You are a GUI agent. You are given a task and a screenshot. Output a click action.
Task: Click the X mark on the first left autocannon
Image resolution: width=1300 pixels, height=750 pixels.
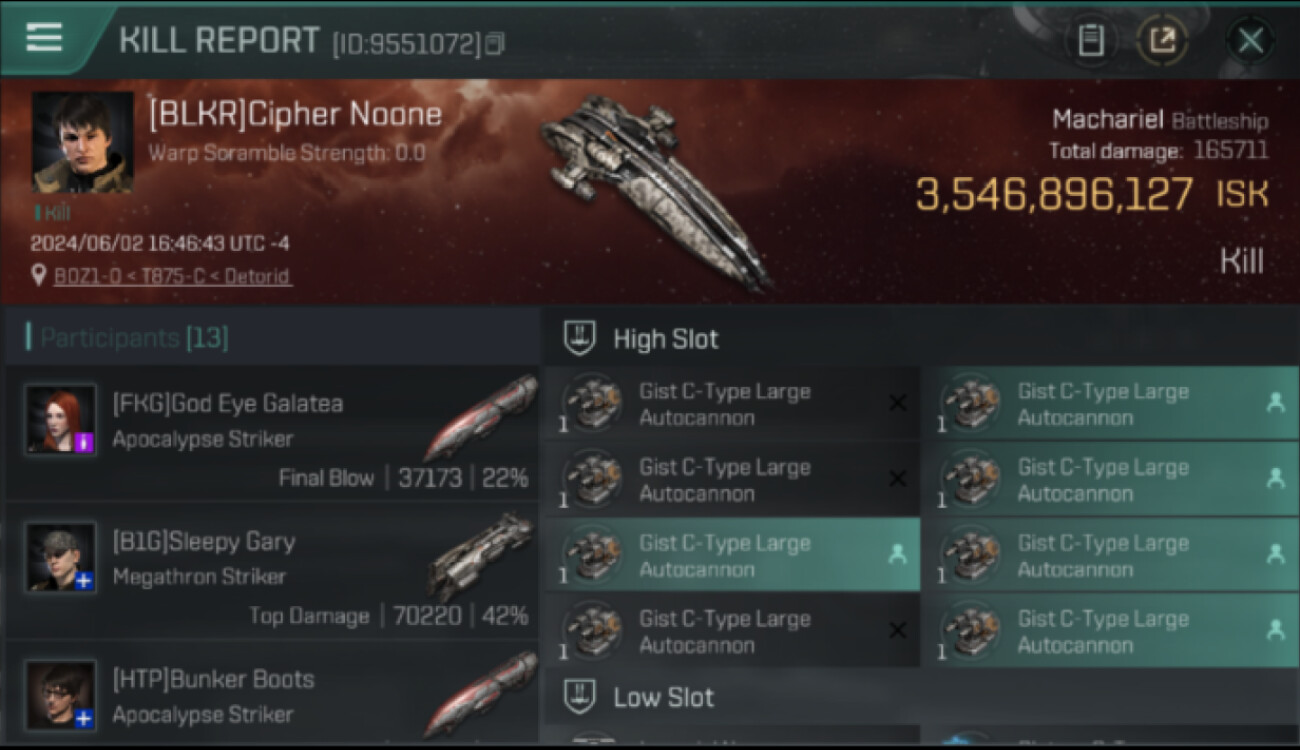click(x=897, y=402)
